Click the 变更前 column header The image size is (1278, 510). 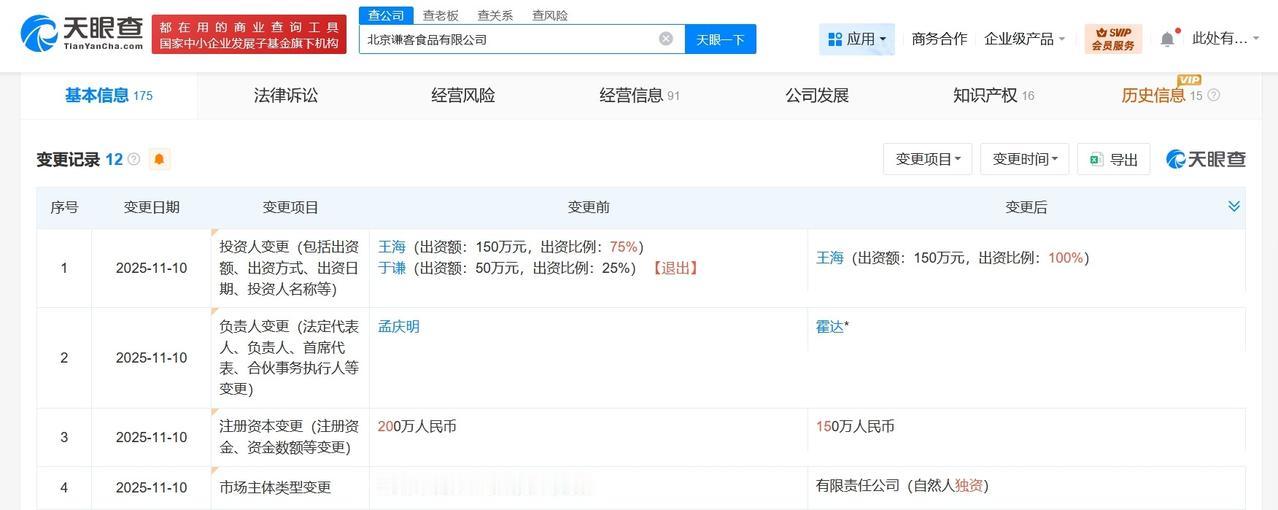click(x=588, y=208)
